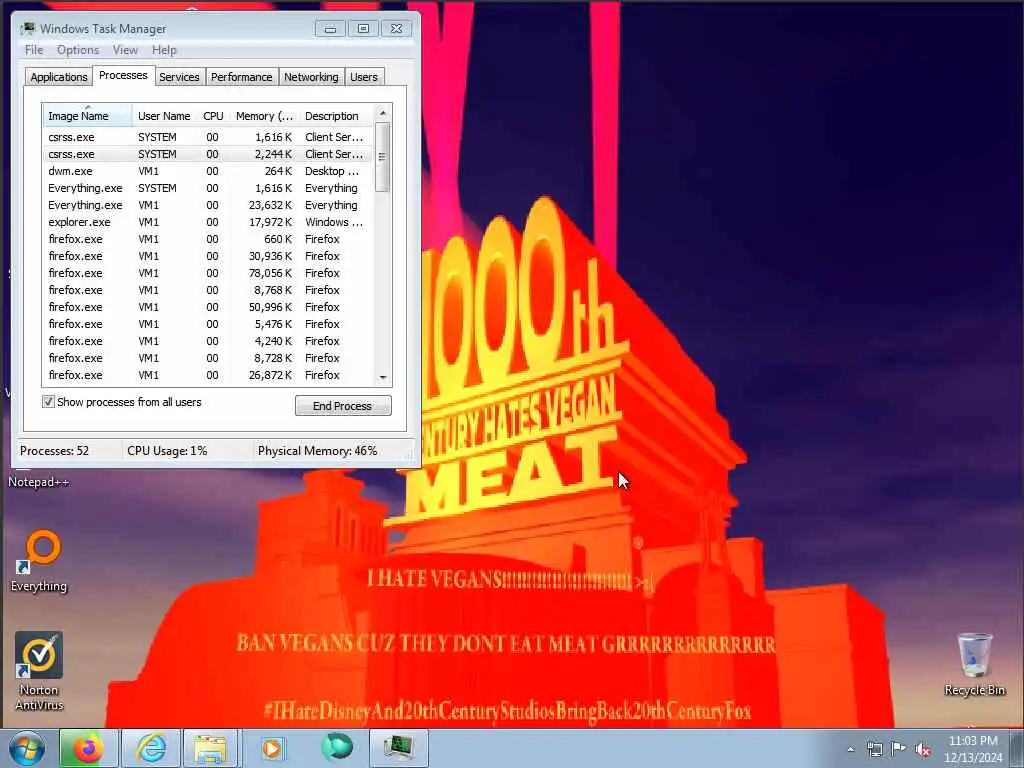Click the CPU Usage: 1% status text

(x=167, y=451)
